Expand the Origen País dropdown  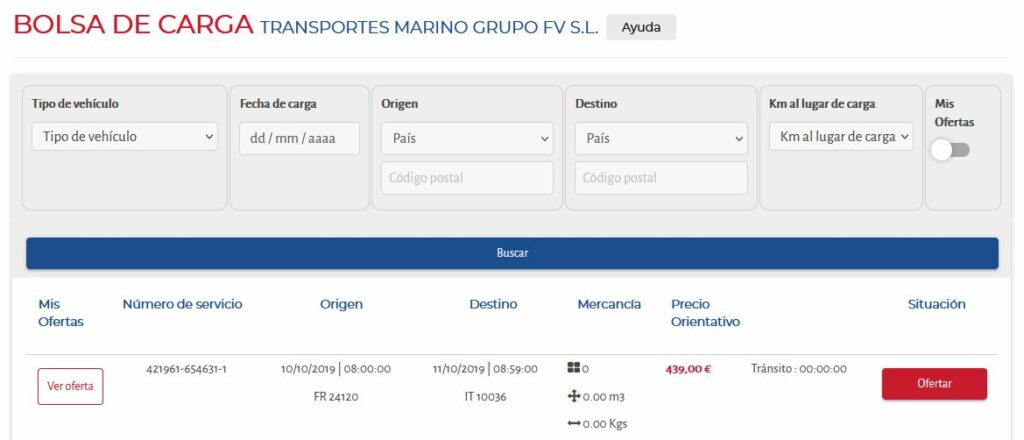pyautogui.click(x=467, y=138)
